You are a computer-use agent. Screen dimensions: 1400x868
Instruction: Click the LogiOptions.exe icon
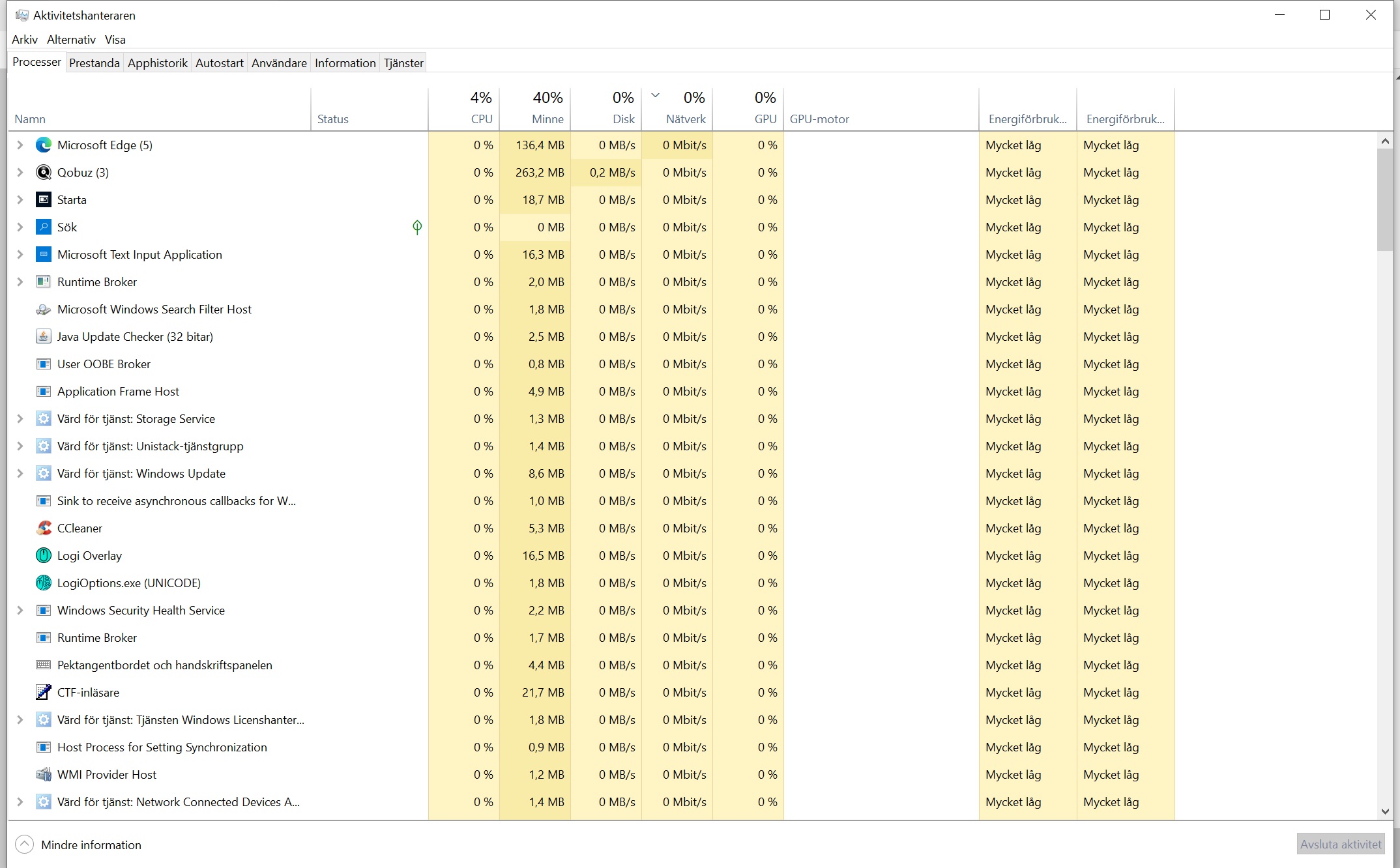[44, 583]
